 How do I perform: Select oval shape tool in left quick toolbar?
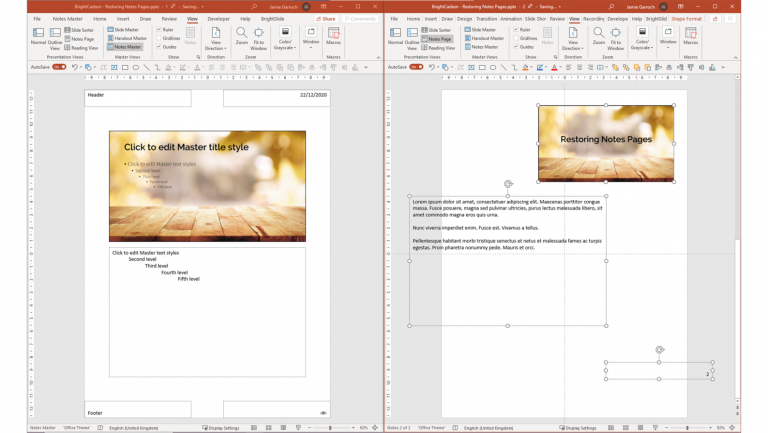(x=136, y=68)
